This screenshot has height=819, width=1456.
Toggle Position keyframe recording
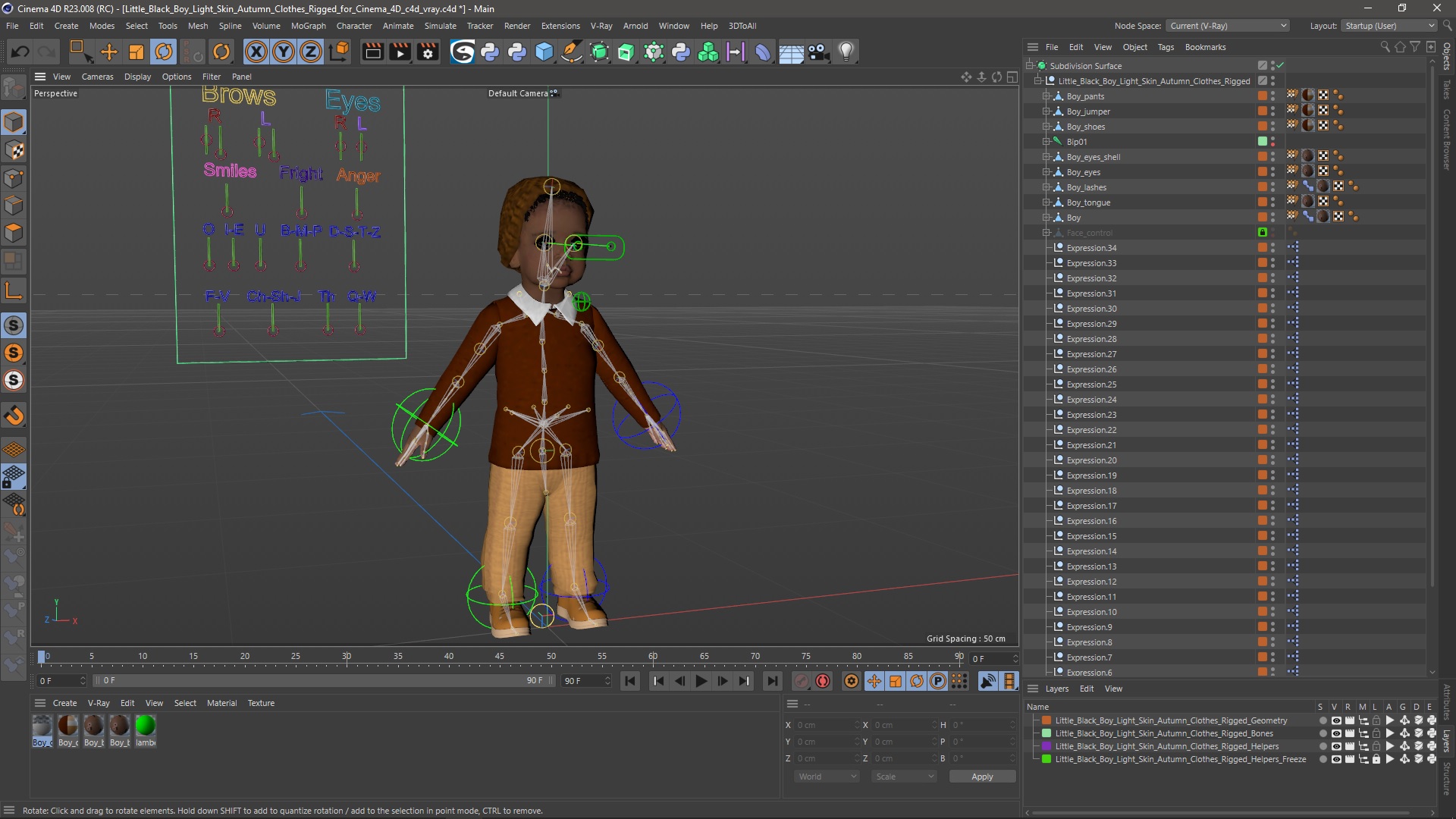pyautogui.click(x=874, y=681)
